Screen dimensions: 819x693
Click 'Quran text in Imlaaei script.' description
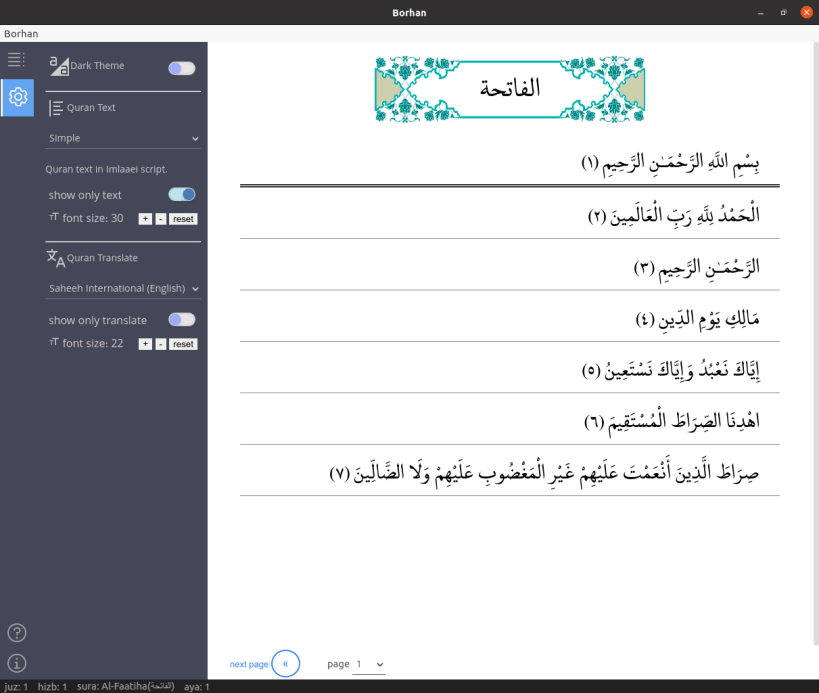(x=106, y=169)
